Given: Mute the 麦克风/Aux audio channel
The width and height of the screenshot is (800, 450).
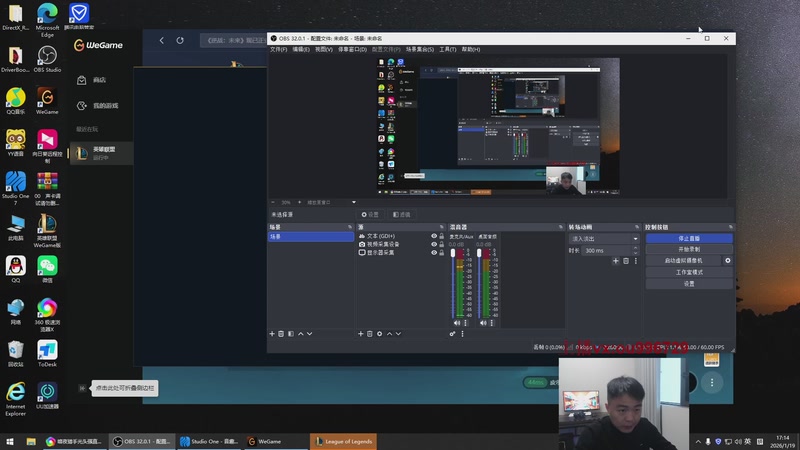Looking at the screenshot, I should (457, 323).
